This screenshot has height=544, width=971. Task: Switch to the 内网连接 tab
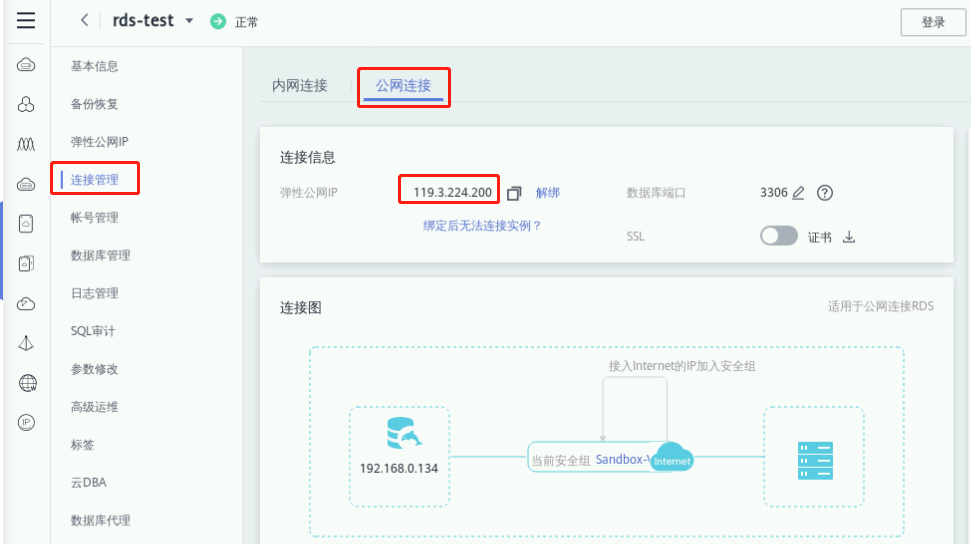300,86
